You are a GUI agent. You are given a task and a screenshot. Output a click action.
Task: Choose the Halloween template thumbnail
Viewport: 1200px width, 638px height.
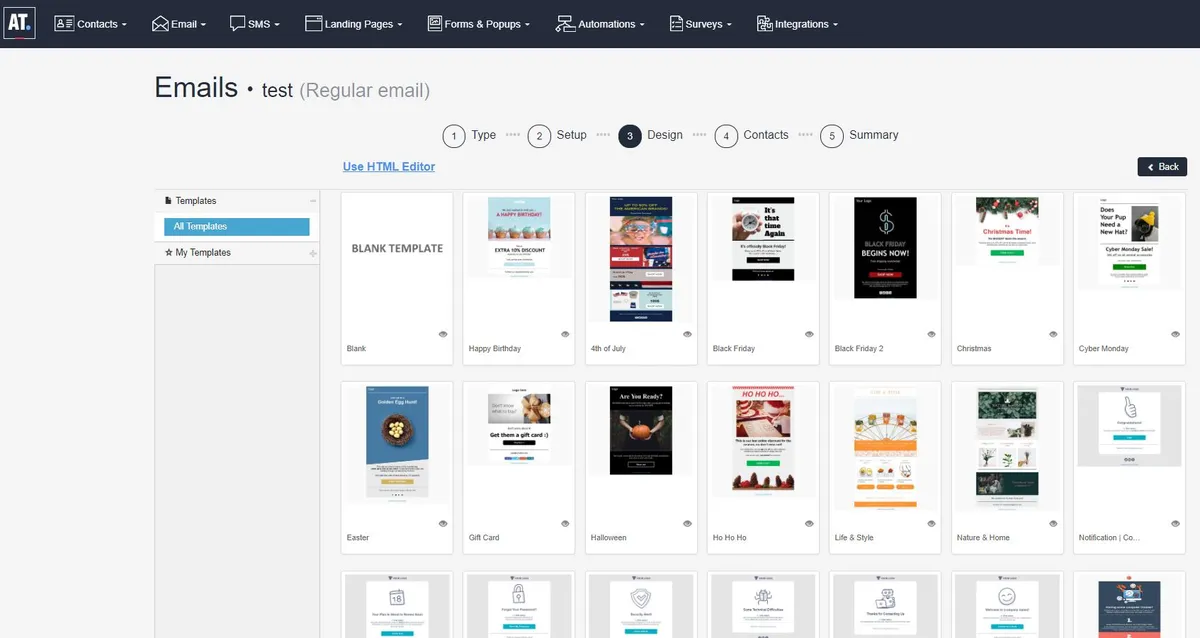pyautogui.click(x=641, y=430)
